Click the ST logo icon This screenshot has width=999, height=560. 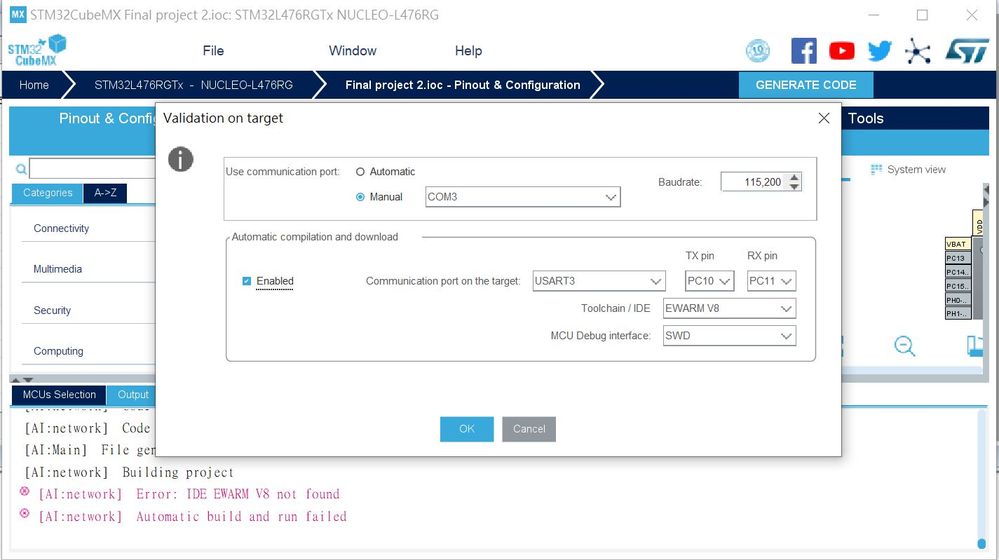click(967, 51)
